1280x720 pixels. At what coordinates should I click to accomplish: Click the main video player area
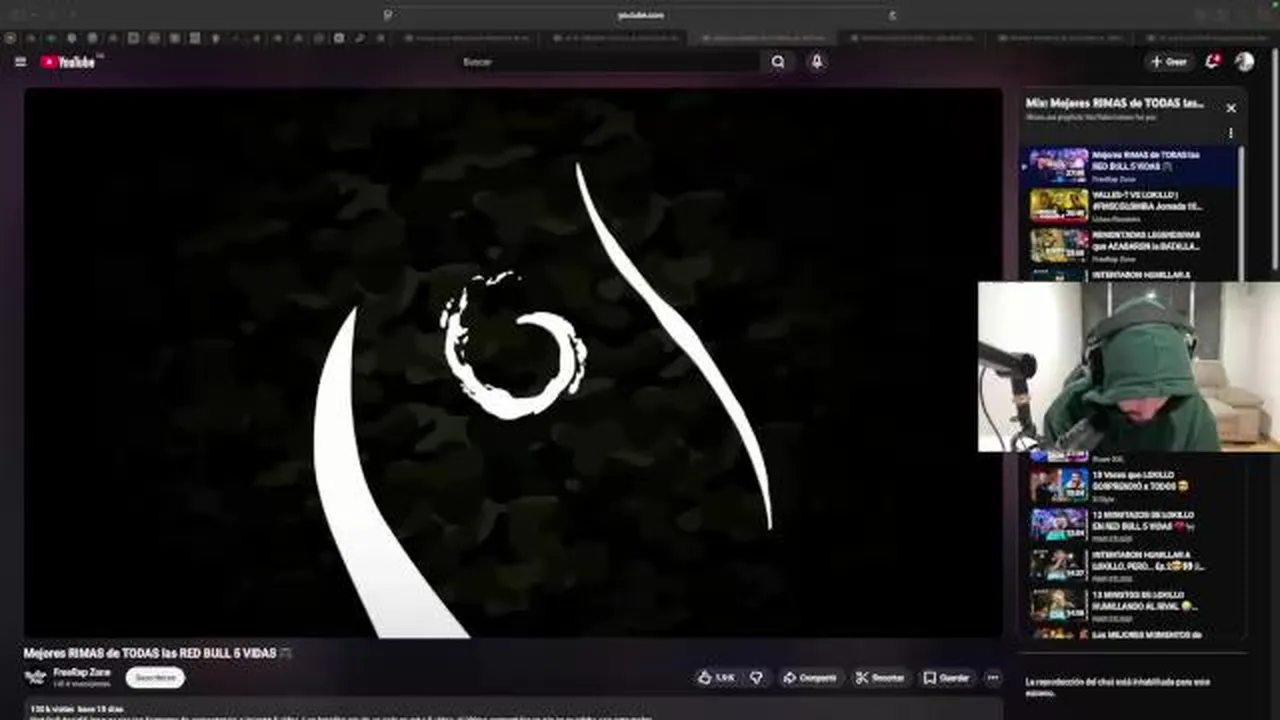[513, 362]
